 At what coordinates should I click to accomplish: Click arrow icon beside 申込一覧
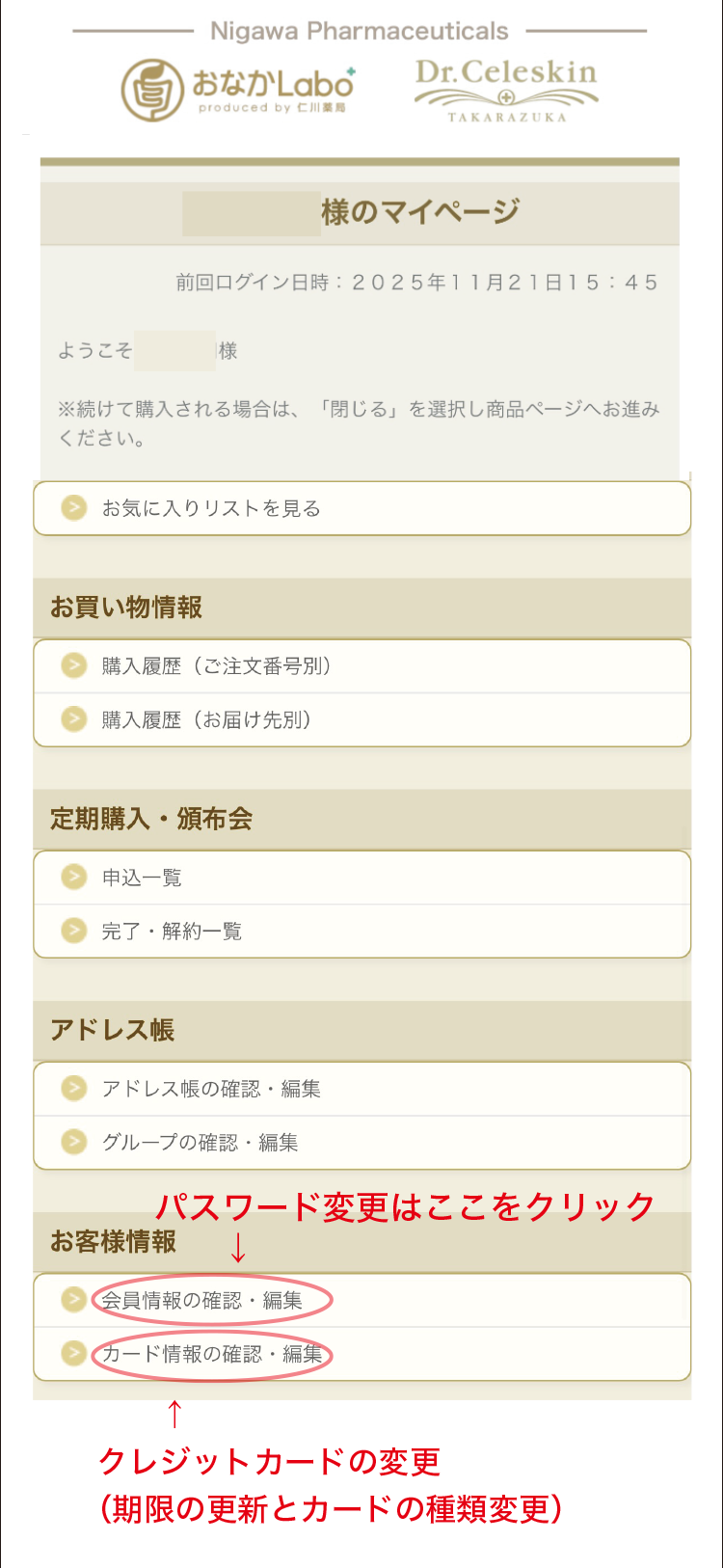click(74, 877)
